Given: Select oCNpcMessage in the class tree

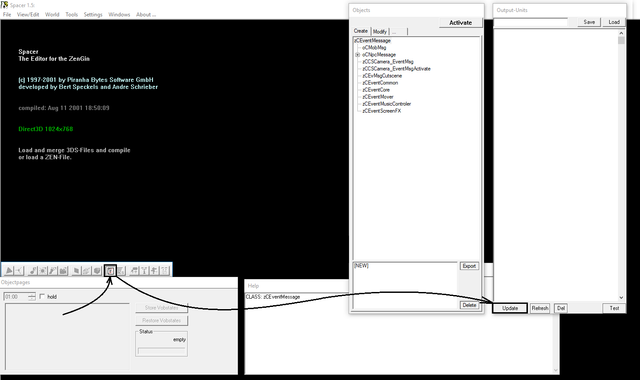Looking at the screenshot, I should pos(379,55).
